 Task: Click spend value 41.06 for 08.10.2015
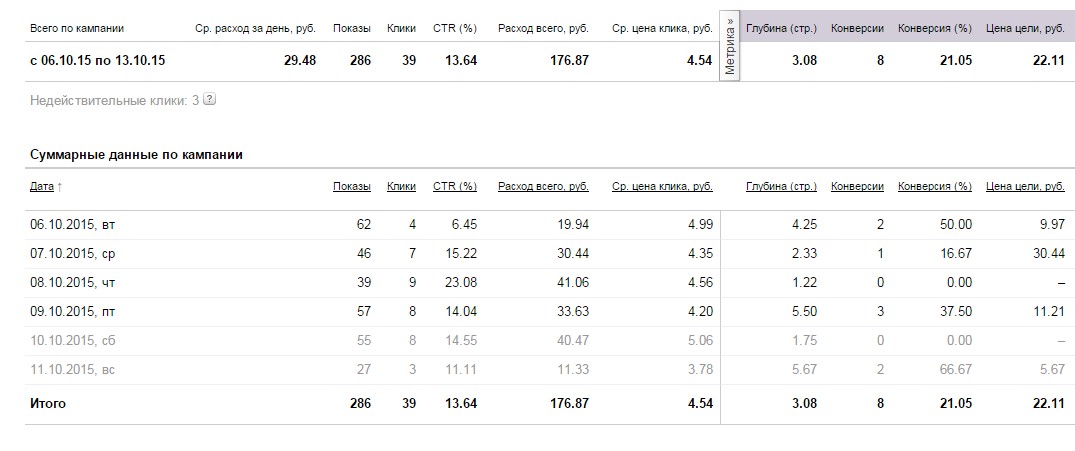(x=572, y=282)
